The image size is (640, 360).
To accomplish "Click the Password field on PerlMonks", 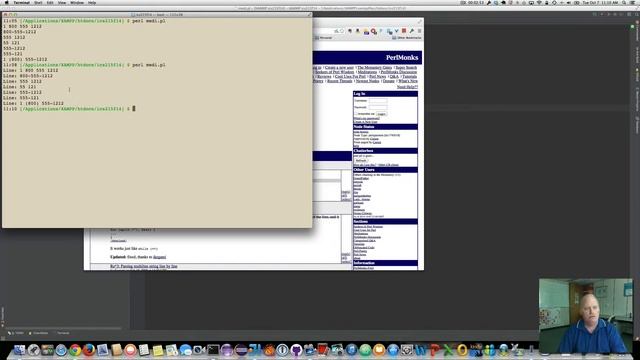I will [378, 107].
